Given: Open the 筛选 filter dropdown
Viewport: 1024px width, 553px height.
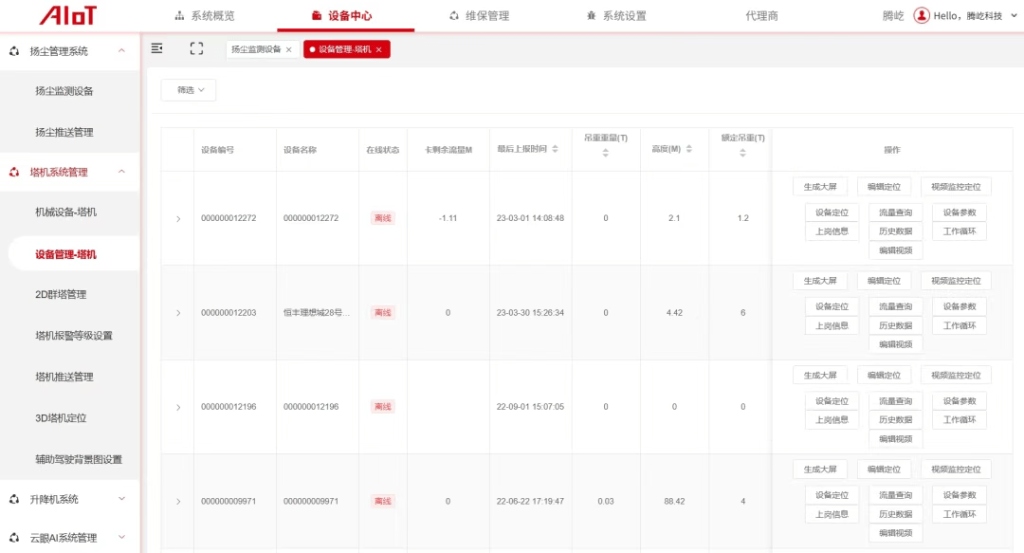Looking at the screenshot, I should (188, 90).
